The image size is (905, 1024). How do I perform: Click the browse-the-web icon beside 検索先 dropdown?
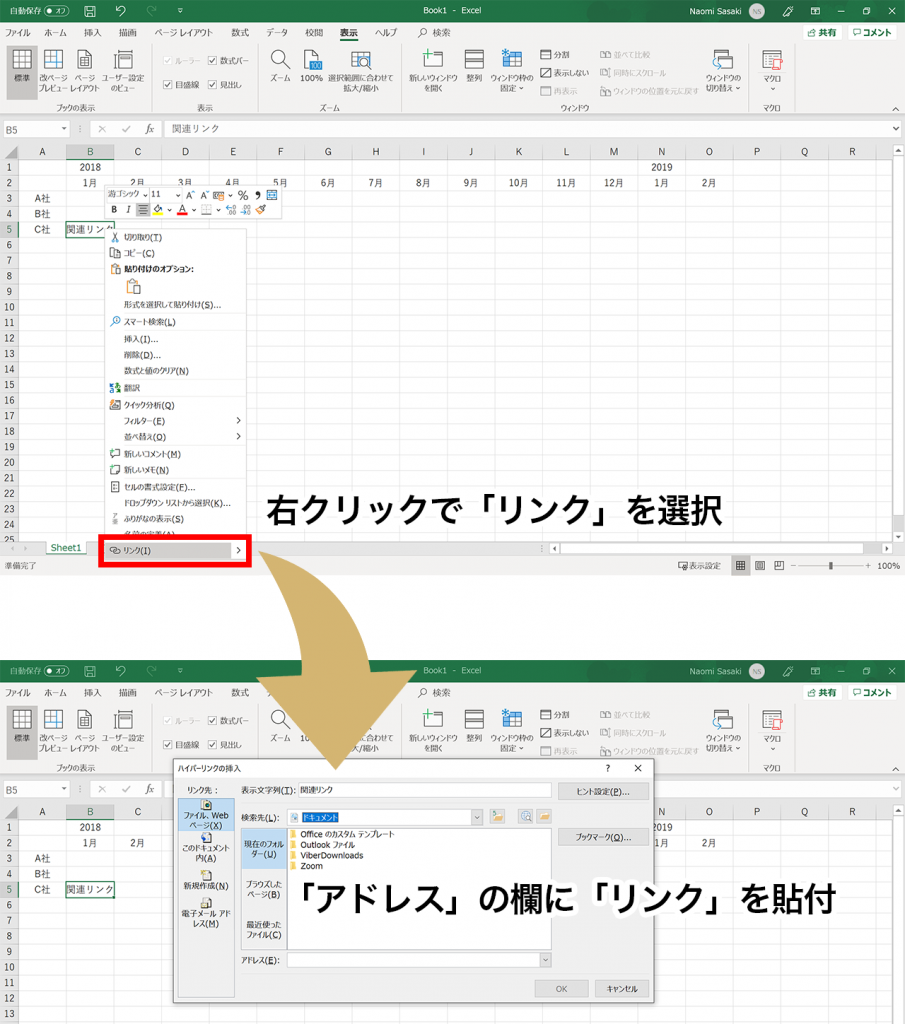coord(525,817)
